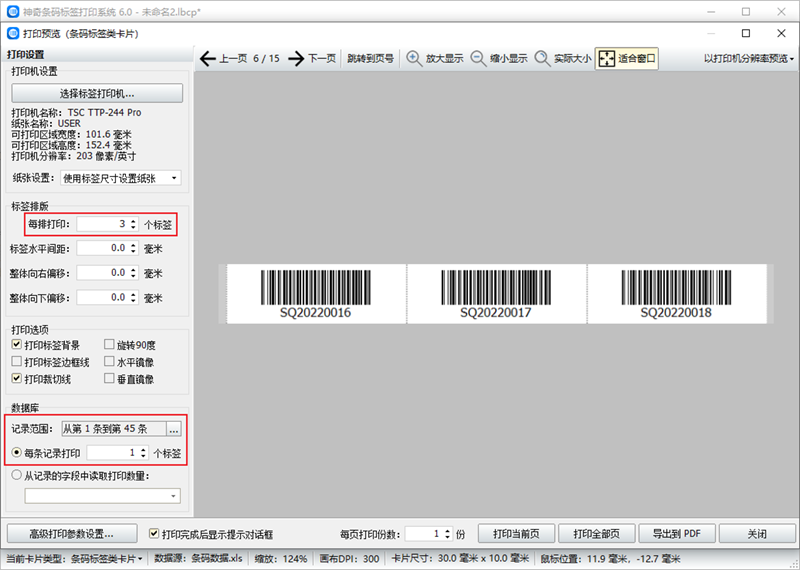800x570 pixels.
Task: Click the actual size (实际大小) magnifier icon
Action: point(542,59)
